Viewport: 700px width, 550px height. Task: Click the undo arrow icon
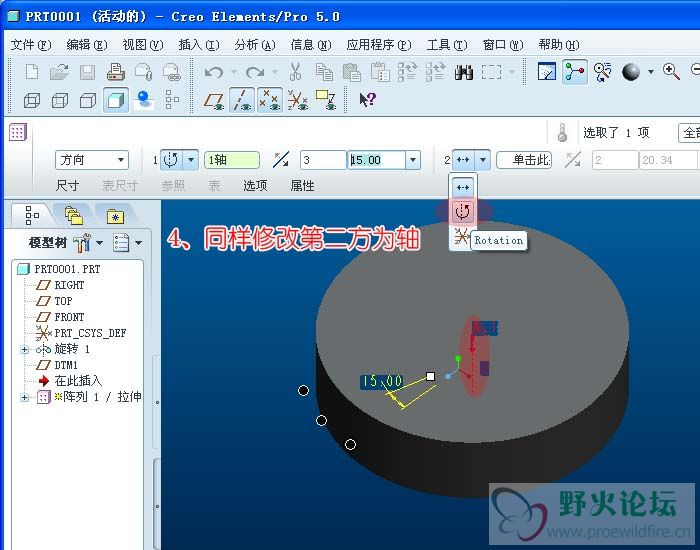click(214, 72)
